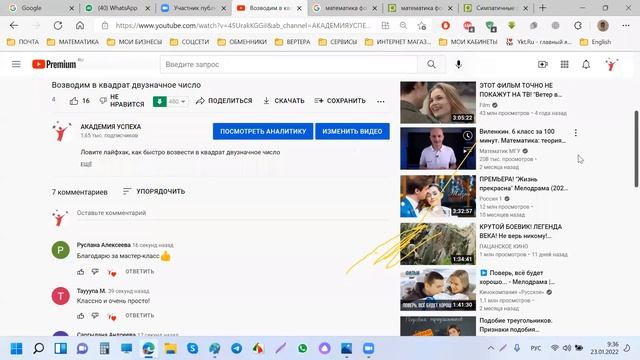Open the ЭТОТ ФИЛЬМ ТОЧНО НЕ ПОКАЖУТ thumbnail

click(x=438, y=102)
